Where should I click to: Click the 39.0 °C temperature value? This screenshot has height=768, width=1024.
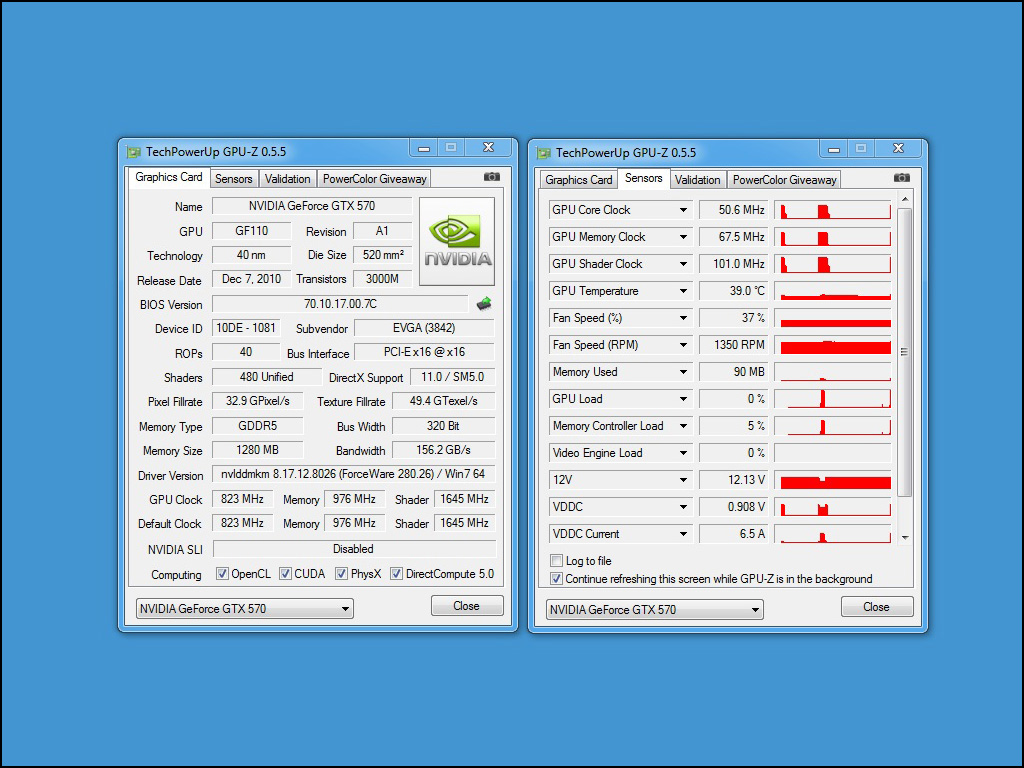[x=733, y=291]
